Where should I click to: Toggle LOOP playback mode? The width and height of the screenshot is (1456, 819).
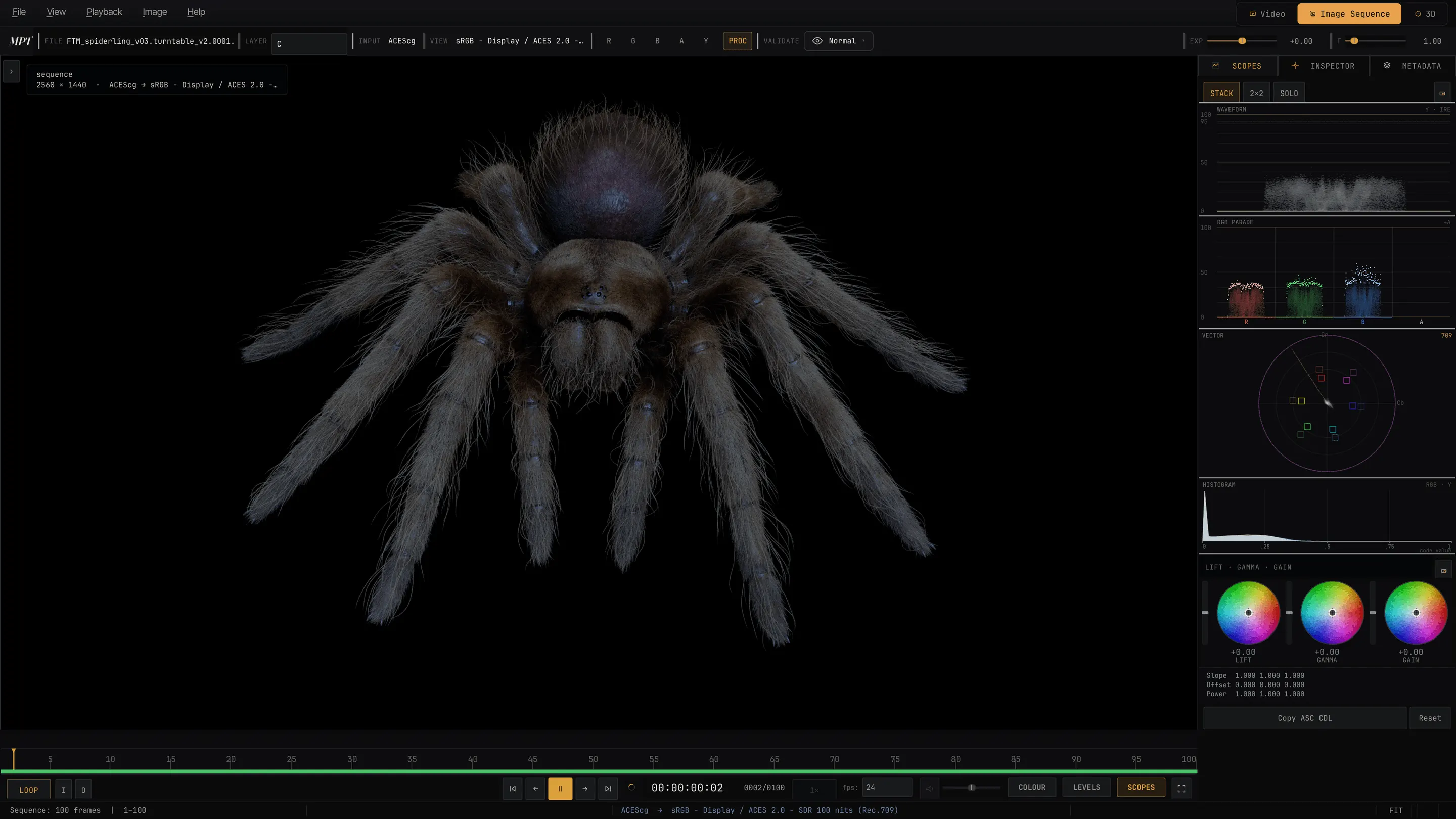[29, 790]
